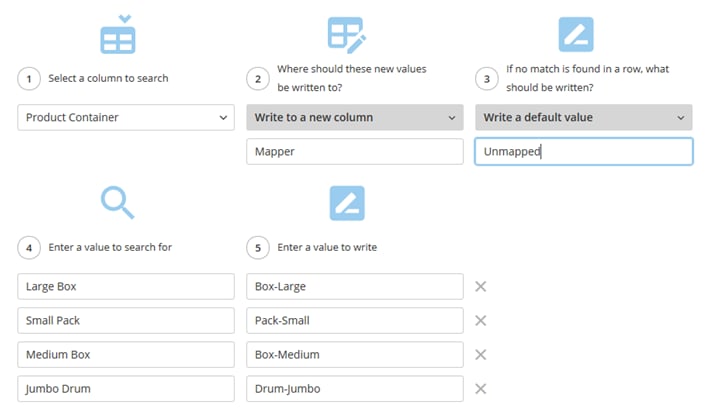Click the pencil icon above Enter a value to write
710x417 pixels.
point(347,203)
